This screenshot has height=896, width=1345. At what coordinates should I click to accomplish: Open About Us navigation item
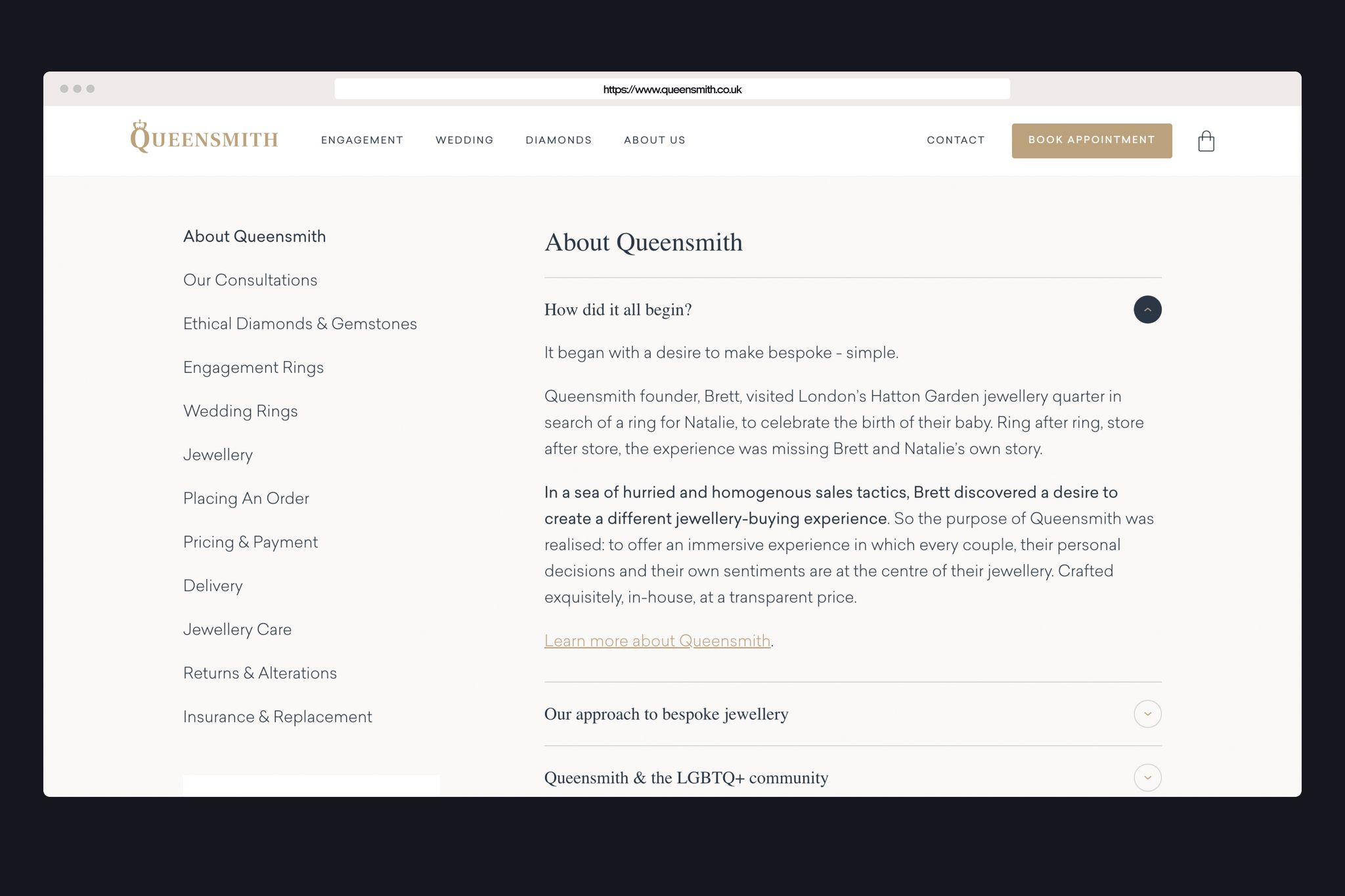coord(654,140)
